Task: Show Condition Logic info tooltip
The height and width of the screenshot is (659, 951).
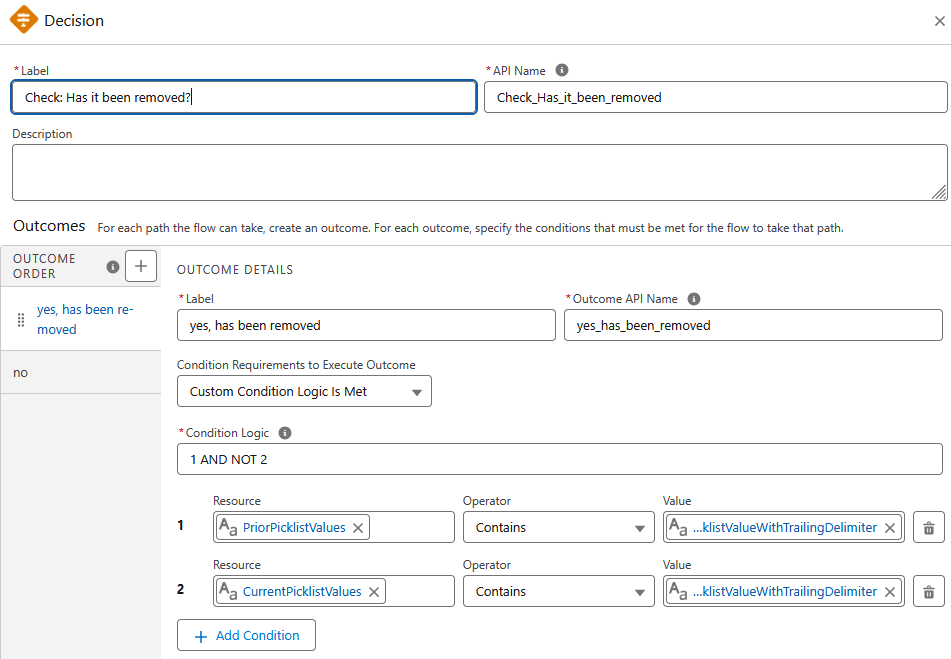Action: coord(285,433)
